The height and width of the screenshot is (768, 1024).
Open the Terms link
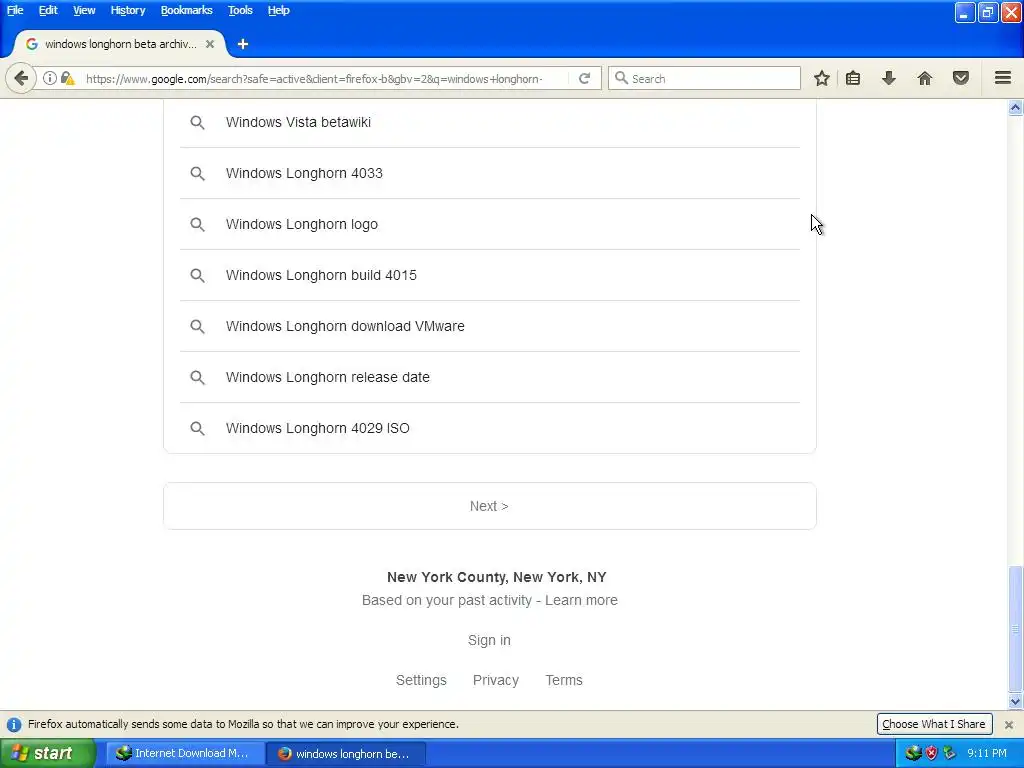point(564,680)
